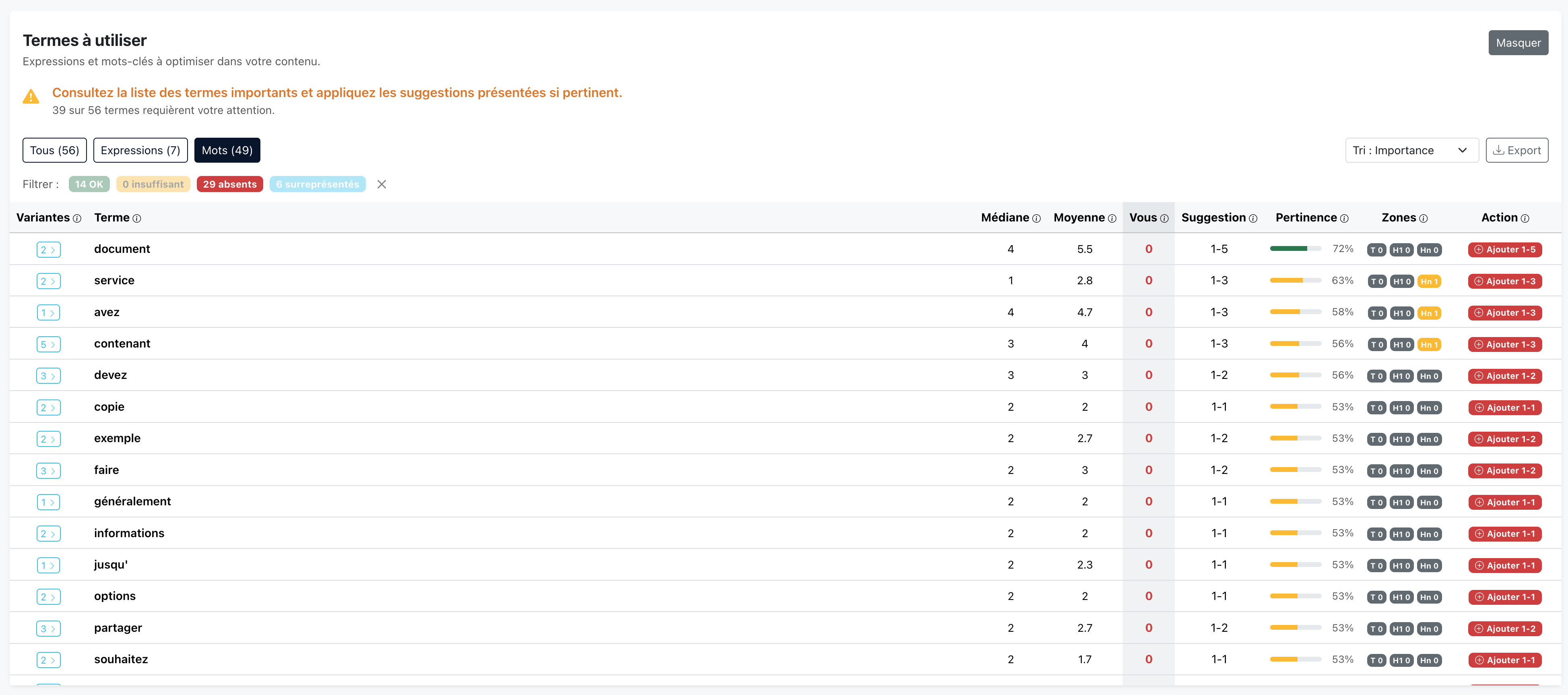Toggle the 14 OK filter badge

coord(89,184)
